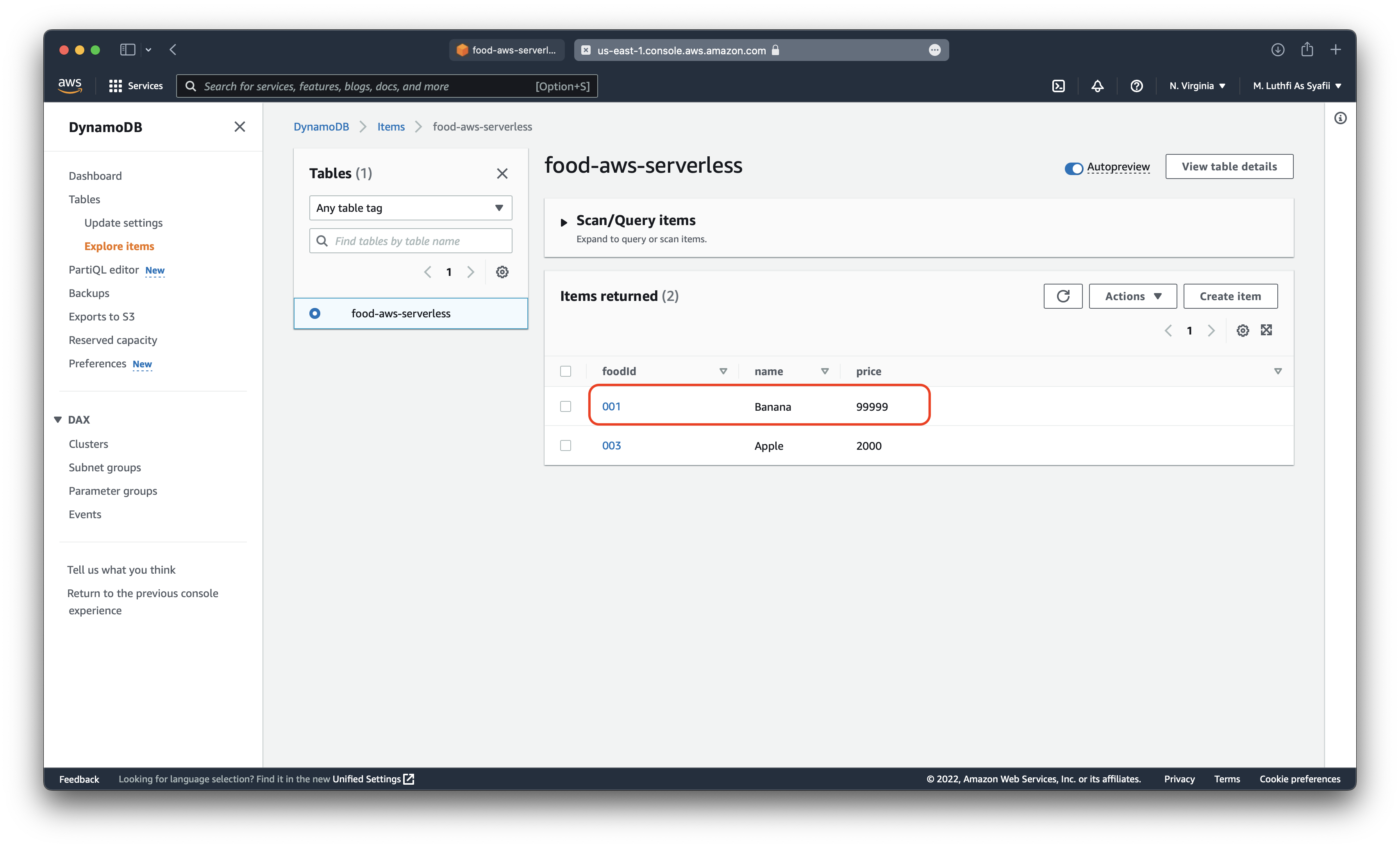Screen dimensions: 1400x848
Task: Close the DynamoDB navigation sidebar
Action: tap(240, 127)
